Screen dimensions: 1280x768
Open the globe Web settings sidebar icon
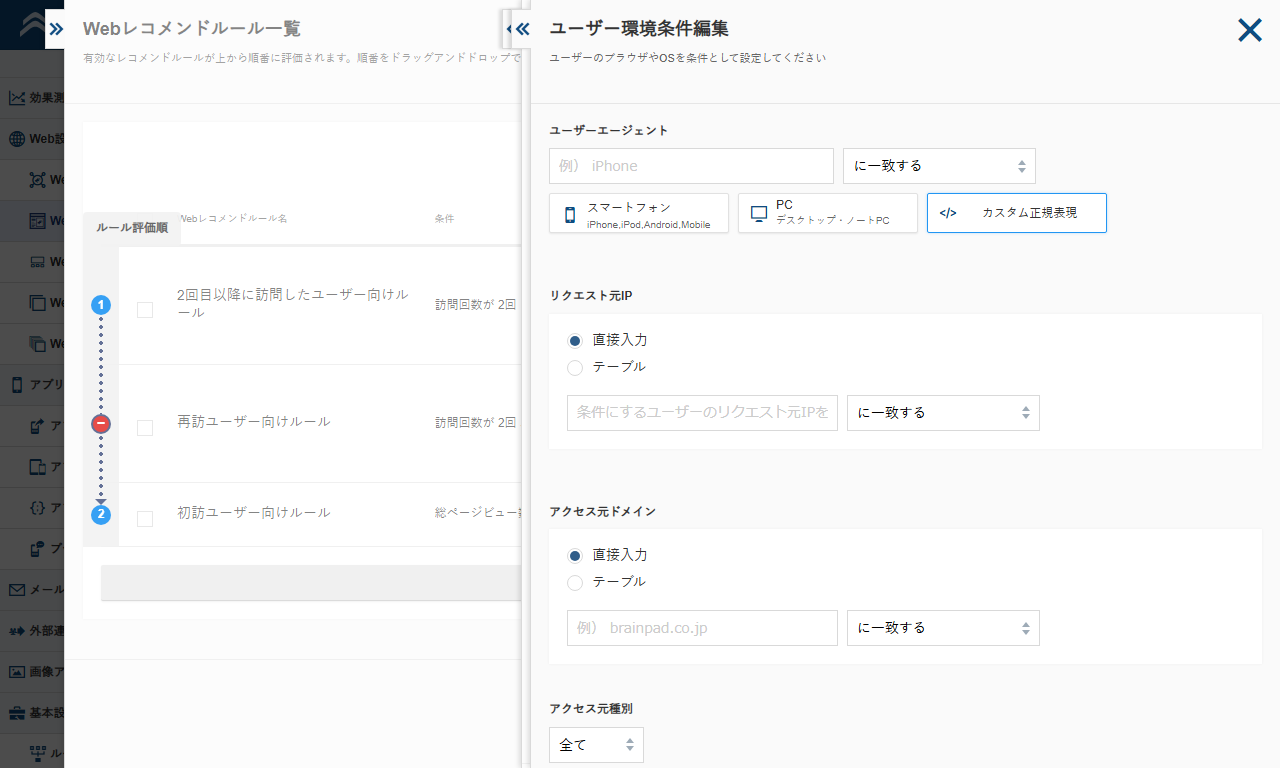pos(17,139)
